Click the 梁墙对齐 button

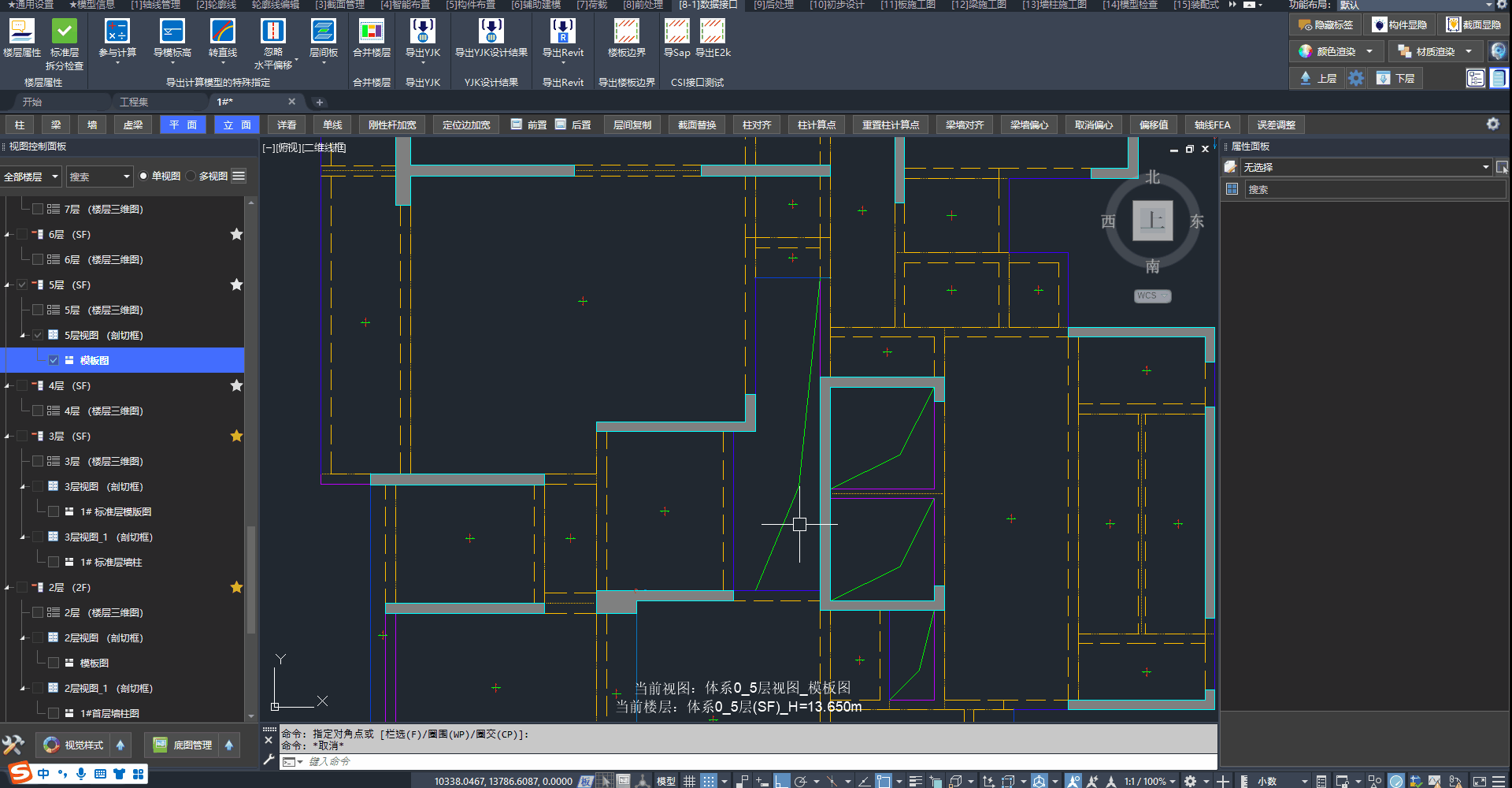(965, 125)
